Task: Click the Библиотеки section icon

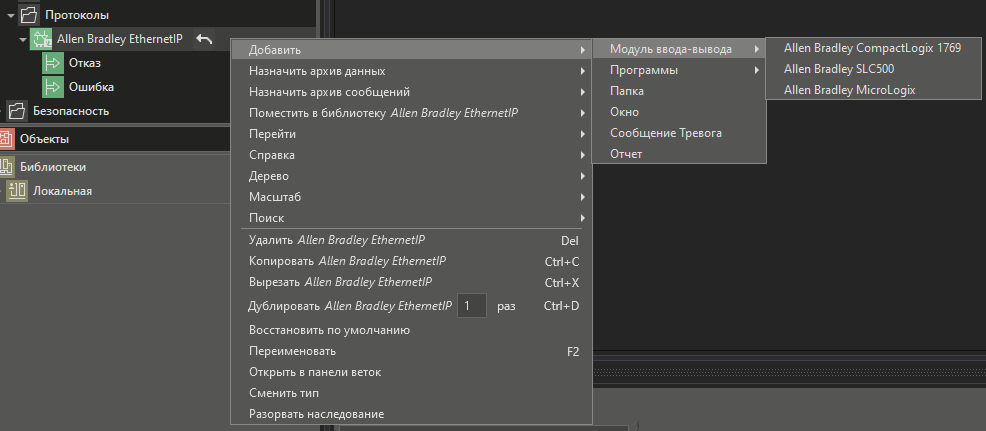Action: [x=6, y=167]
